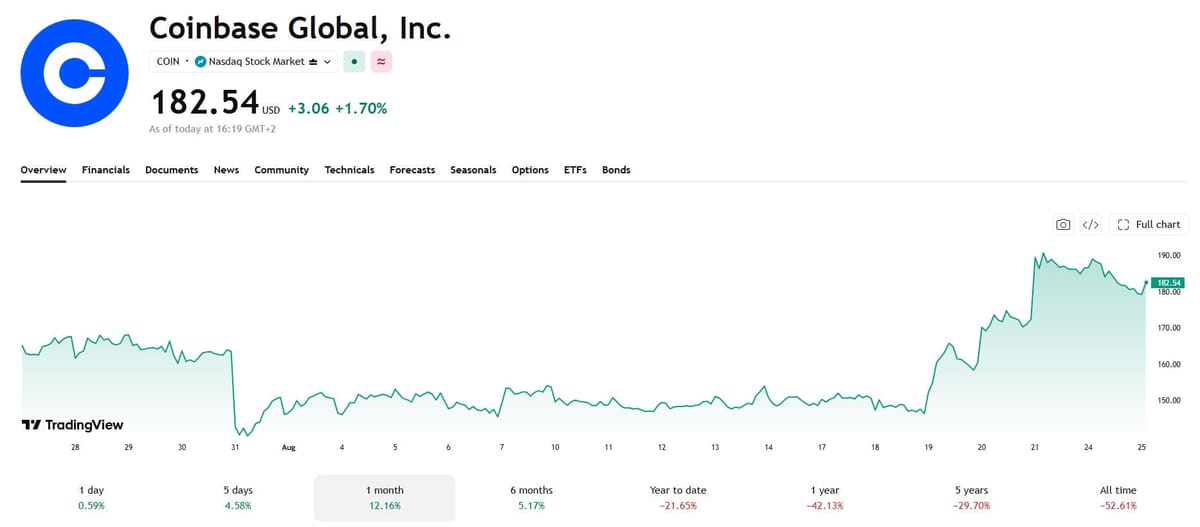Take a chart snapshot with camera icon
Screen dimensions: 1200x527
1064,224
